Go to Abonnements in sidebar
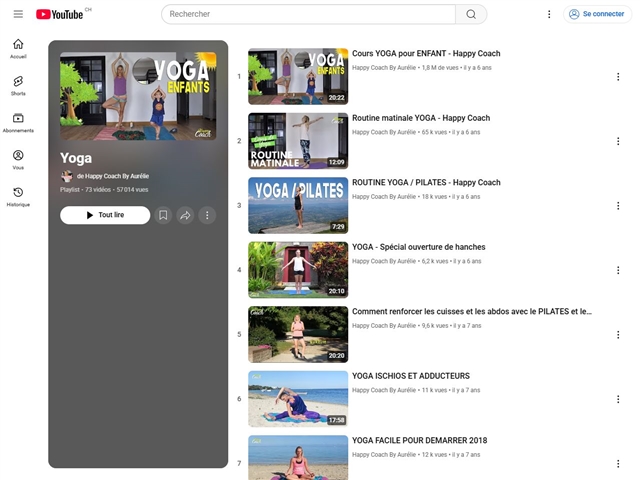Image resolution: width=640 pixels, height=480 pixels. (x=18, y=123)
